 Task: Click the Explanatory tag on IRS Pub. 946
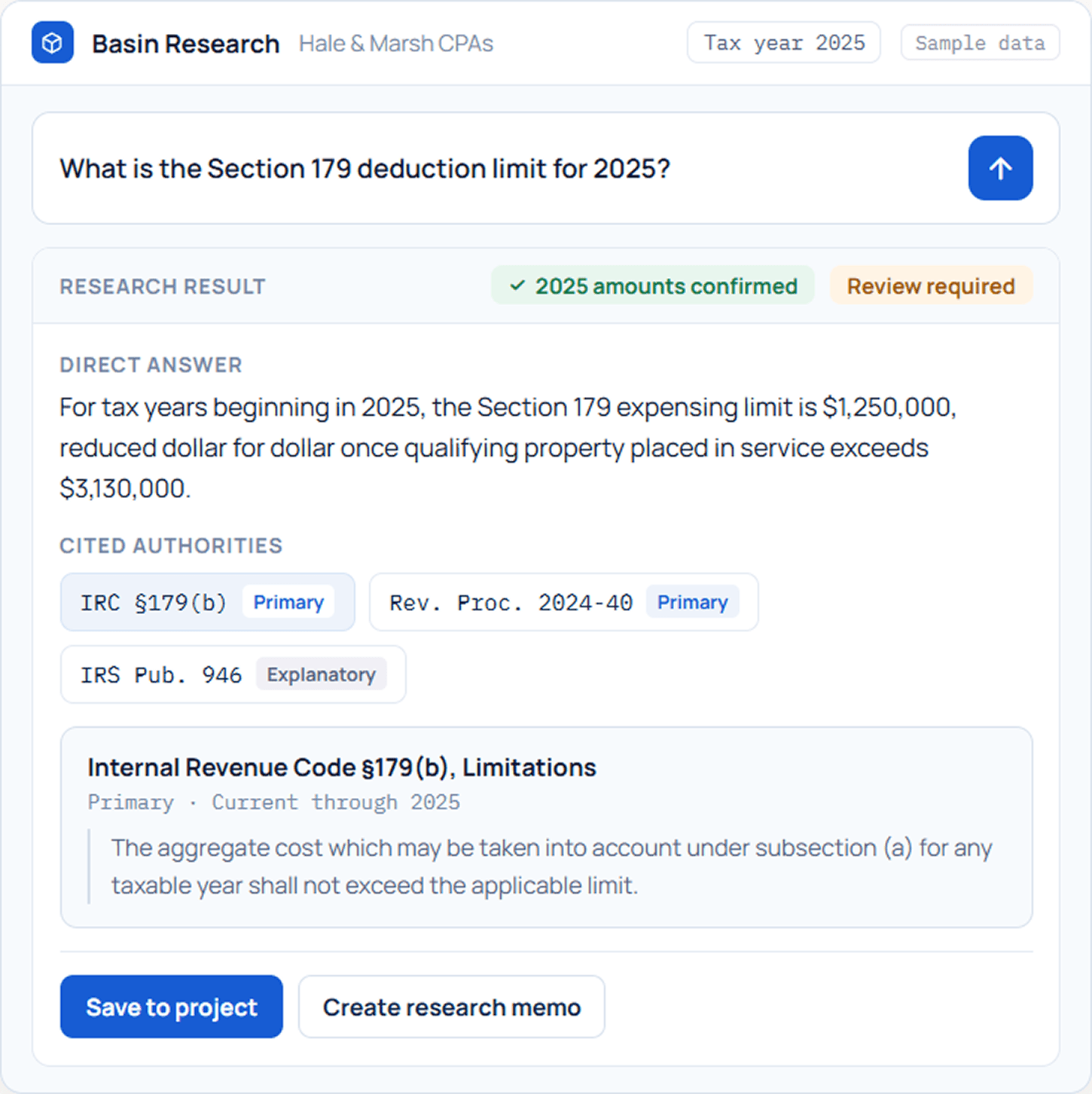(321, 674)
